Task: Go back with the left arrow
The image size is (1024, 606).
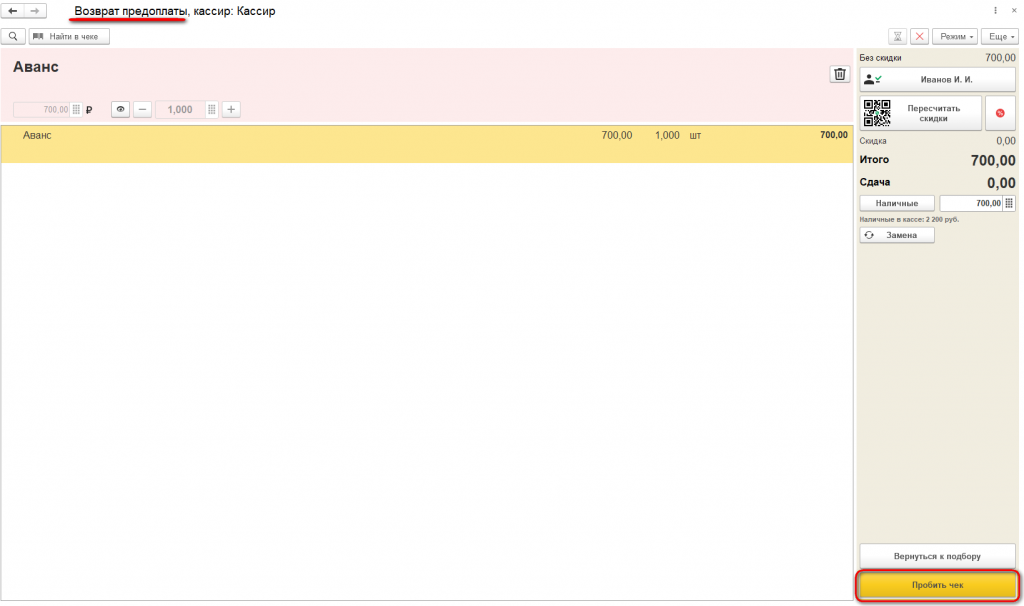Action: click(12, 11)
